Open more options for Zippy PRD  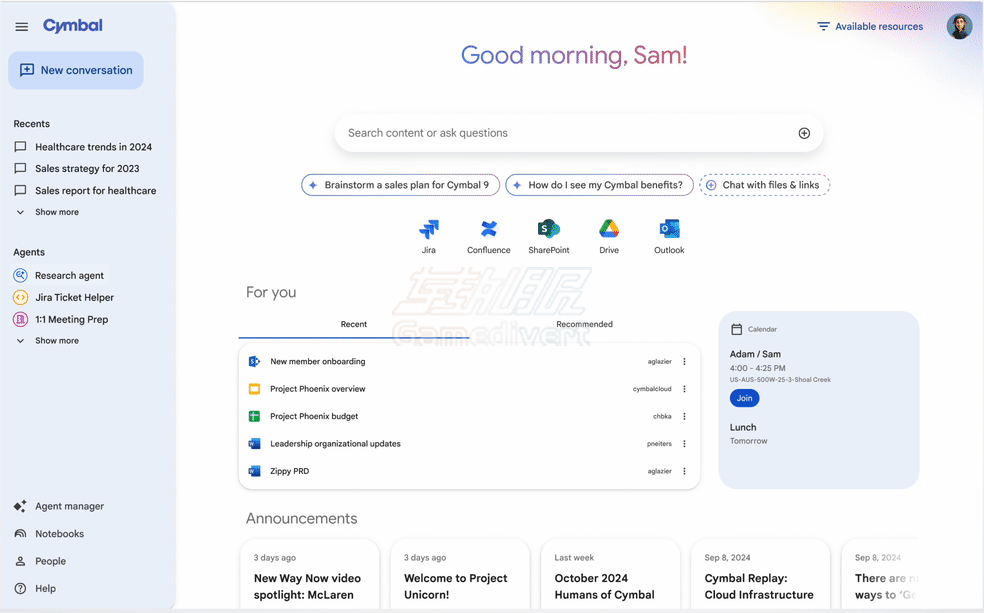point(684,471)
